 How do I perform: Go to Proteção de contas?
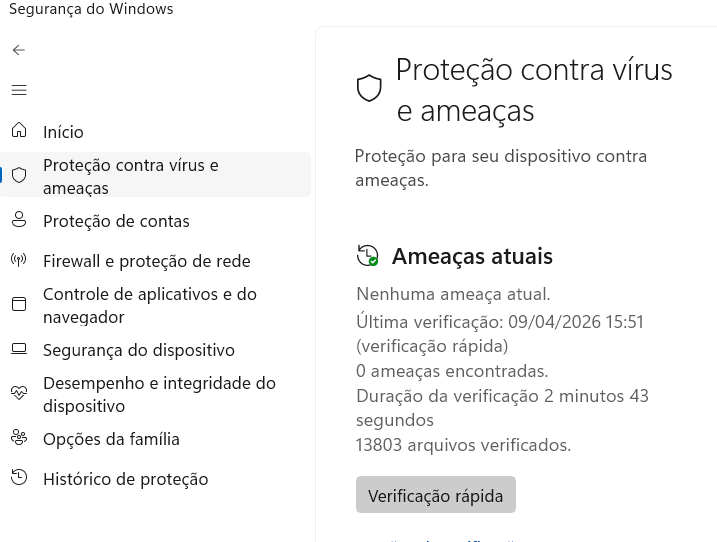coord(116,221)
